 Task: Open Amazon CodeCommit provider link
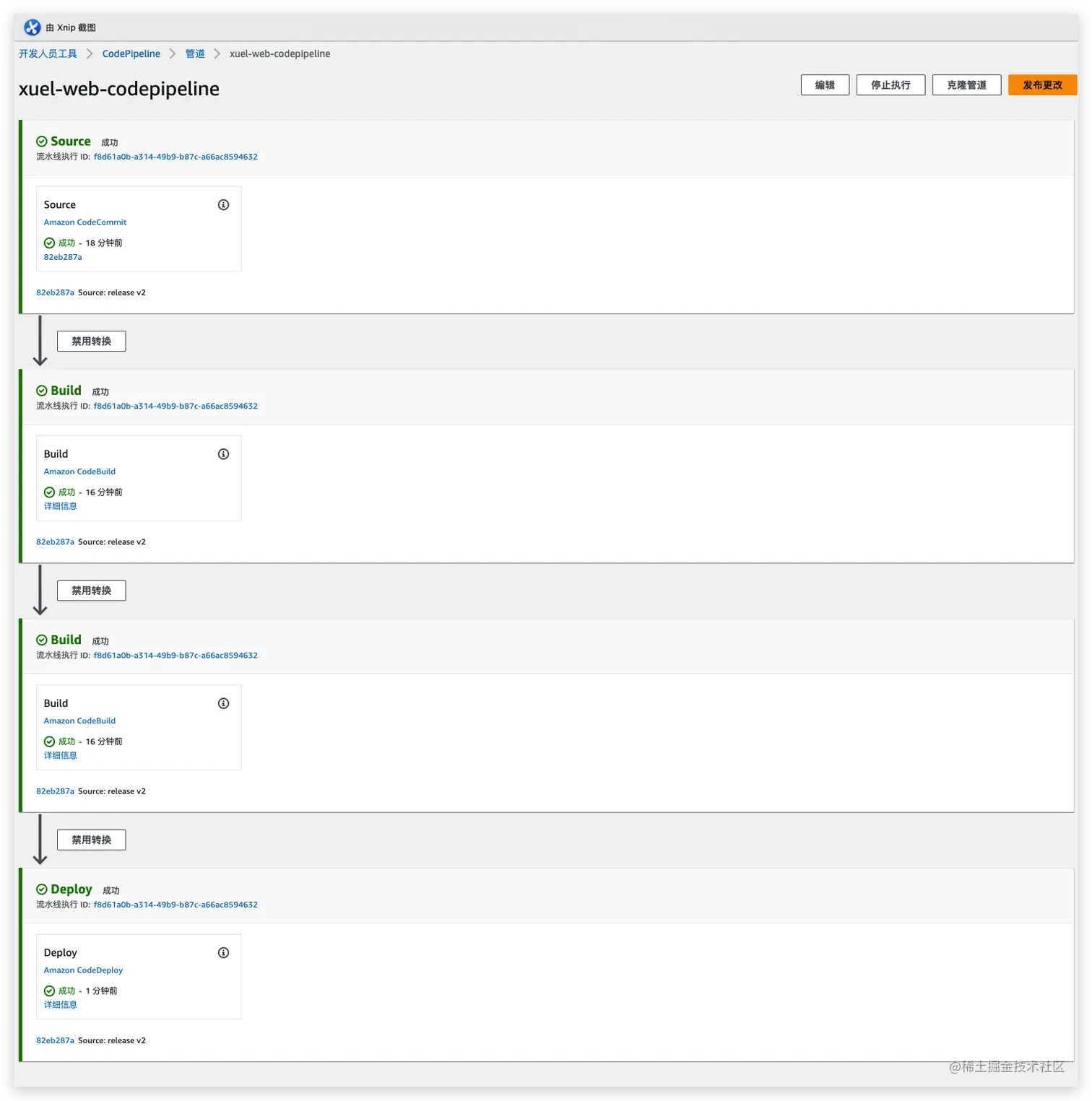pyautogui.click(x=85, y=222)
